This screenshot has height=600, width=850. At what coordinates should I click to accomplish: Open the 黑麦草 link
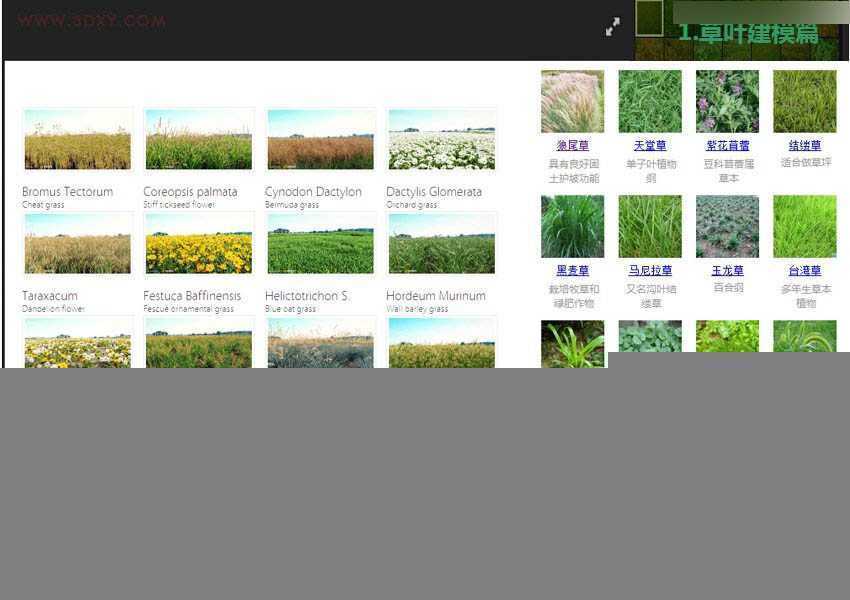click(x=572, y=270)
